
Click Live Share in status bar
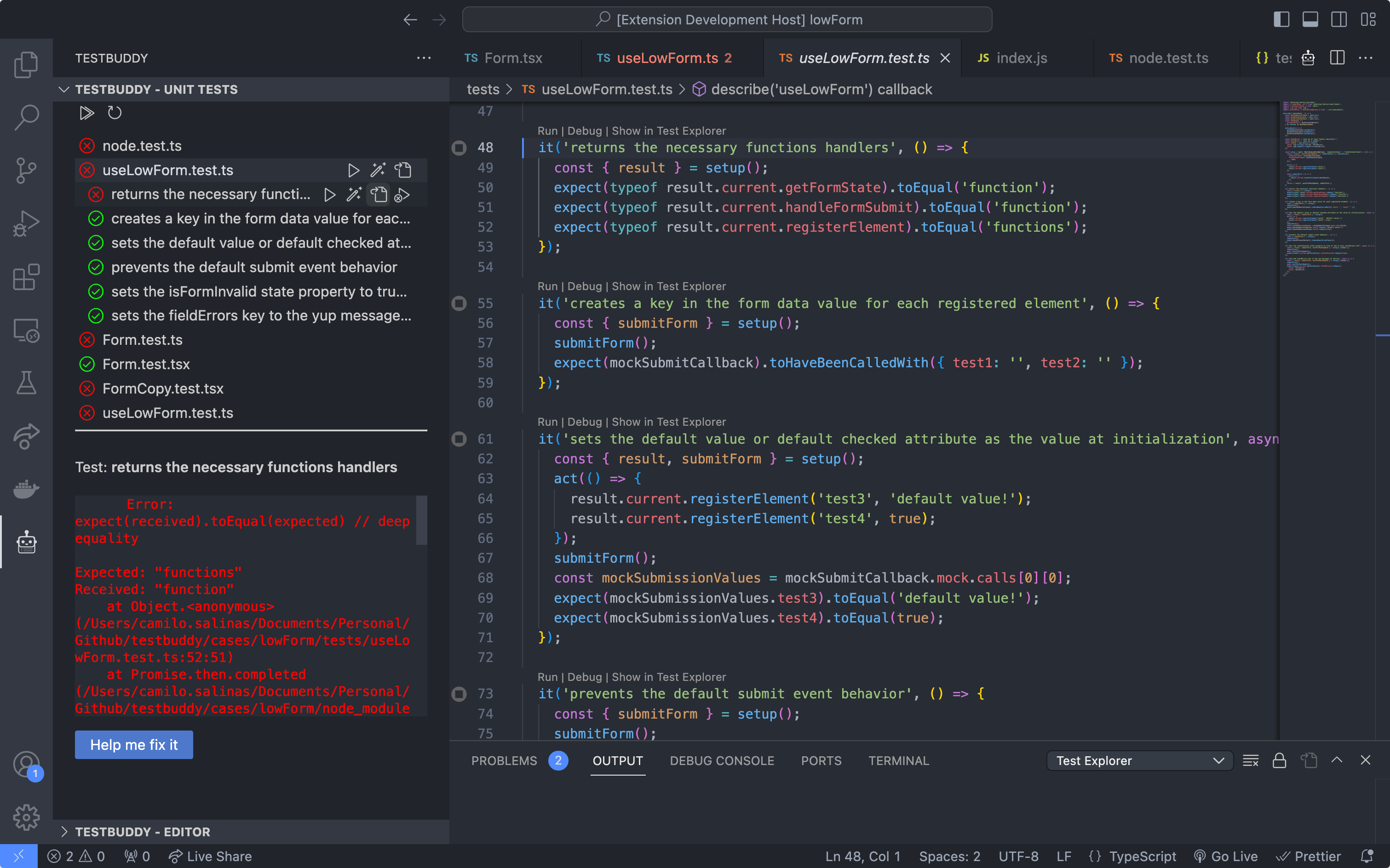click(x=210, y=857)
